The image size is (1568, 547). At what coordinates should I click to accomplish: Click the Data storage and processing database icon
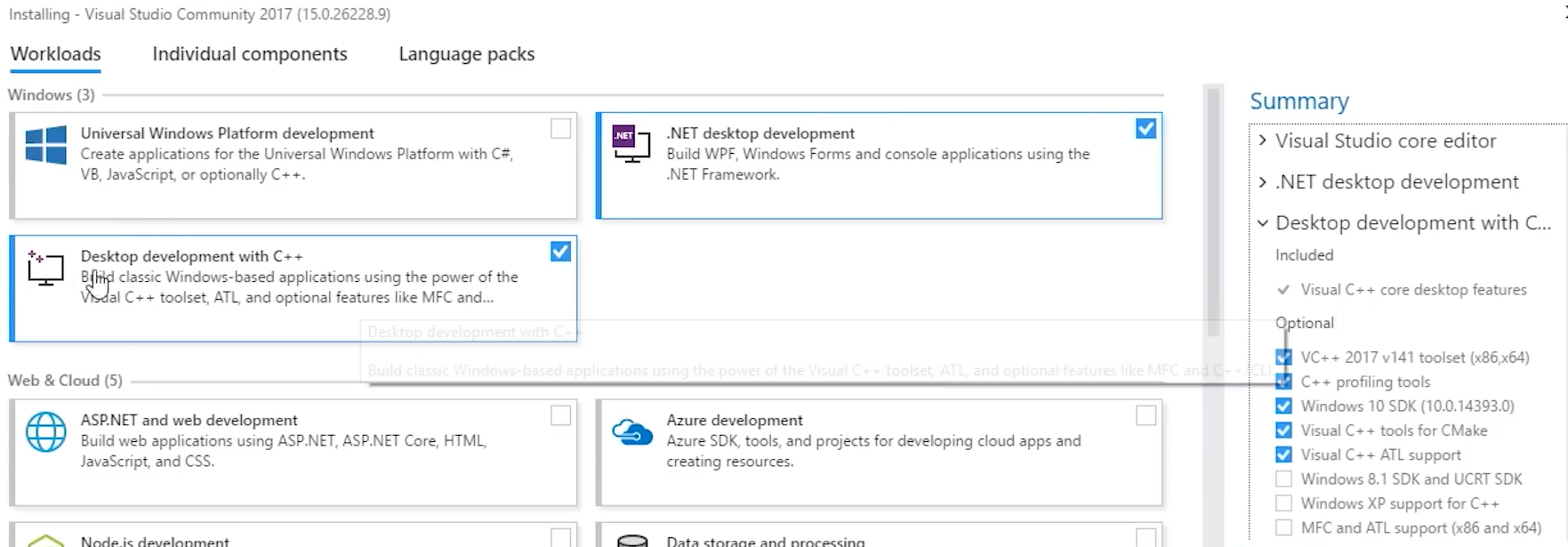click(631, 541)
